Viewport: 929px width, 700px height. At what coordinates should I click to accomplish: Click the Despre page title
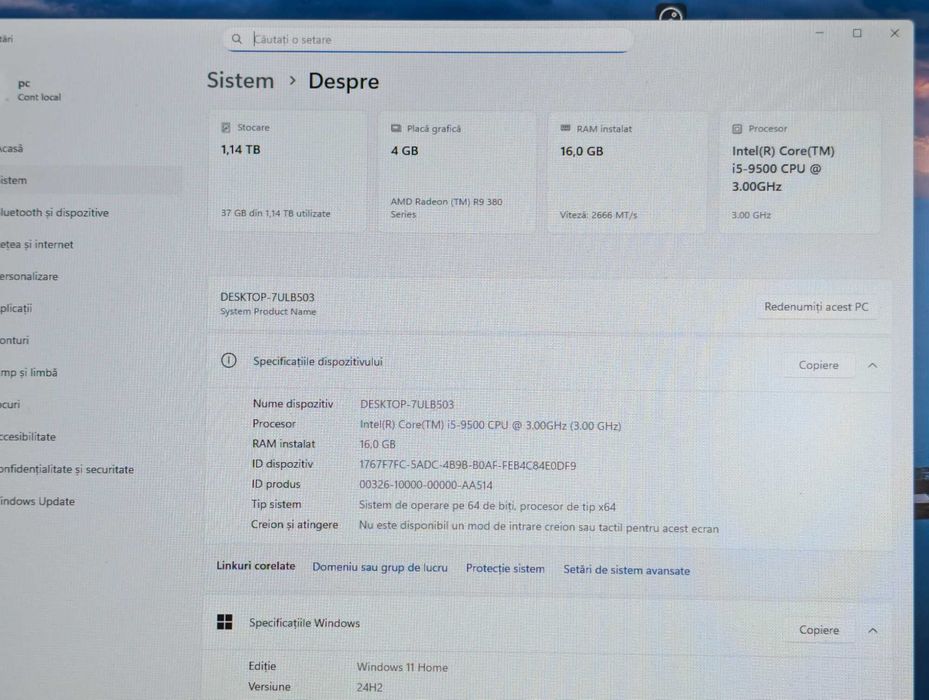[x=344, y=81]
